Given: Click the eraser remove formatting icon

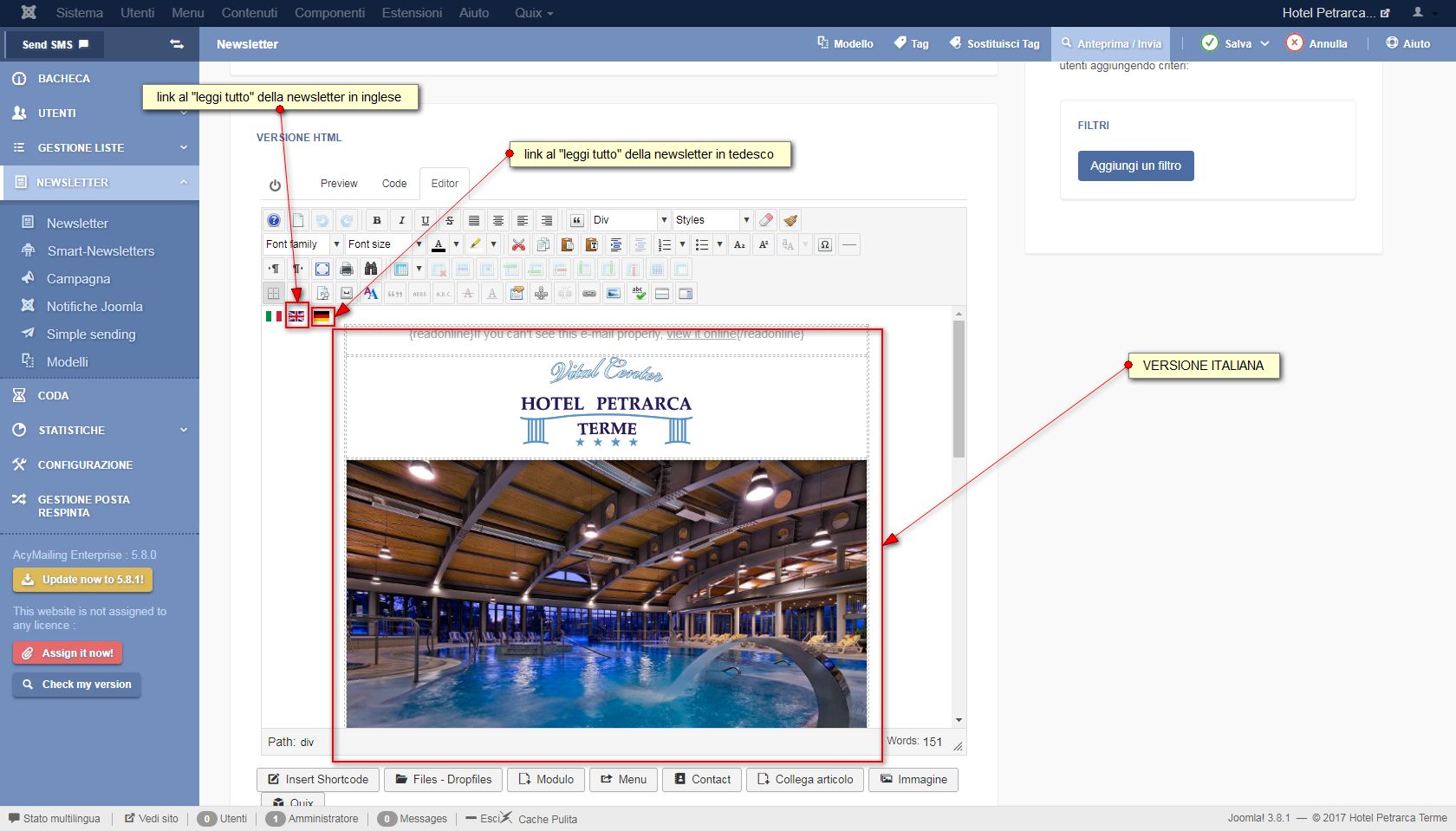Looking at the screenshot, I should 766,220.
